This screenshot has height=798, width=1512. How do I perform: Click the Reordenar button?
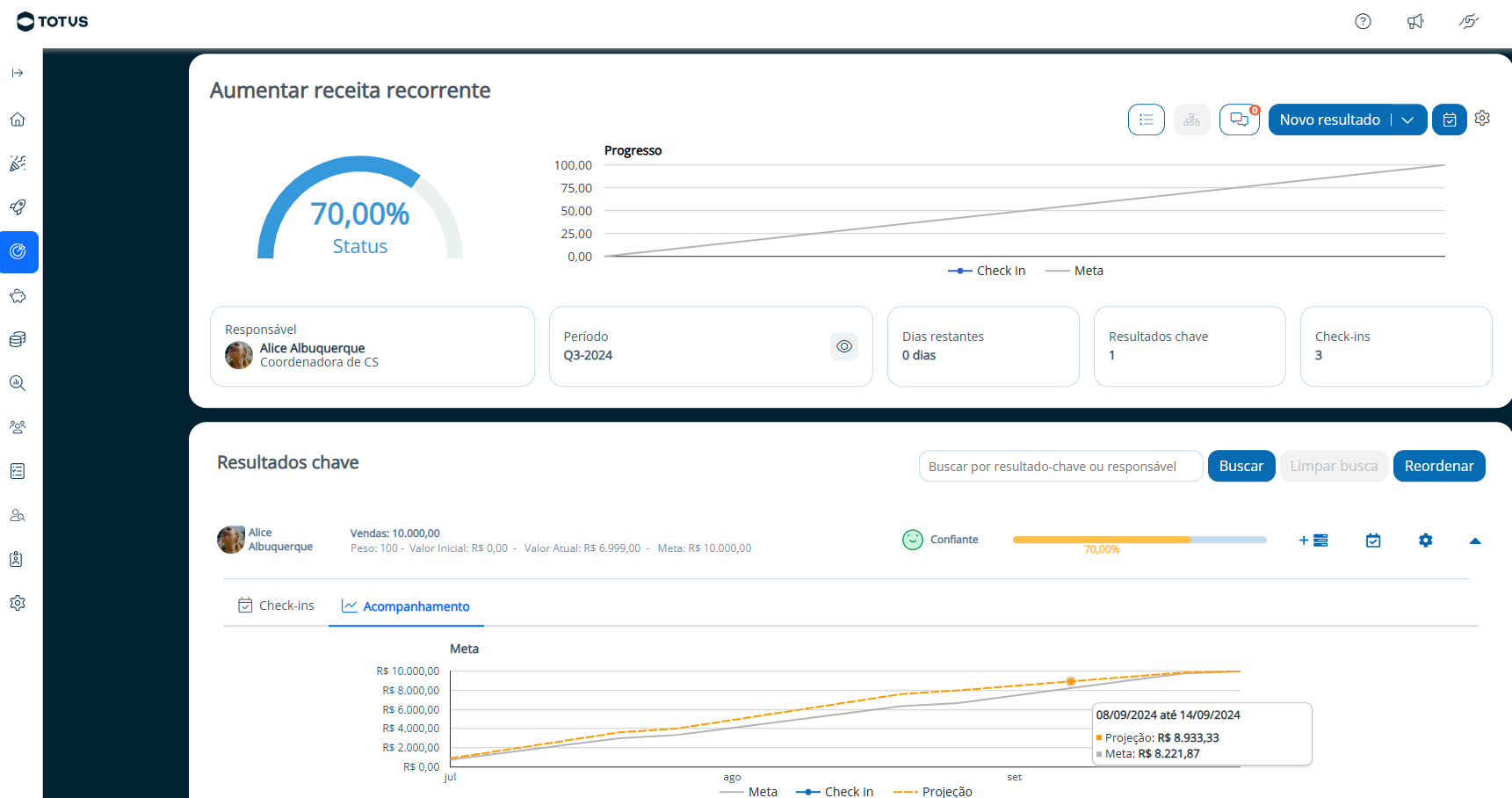point(1438,466)
